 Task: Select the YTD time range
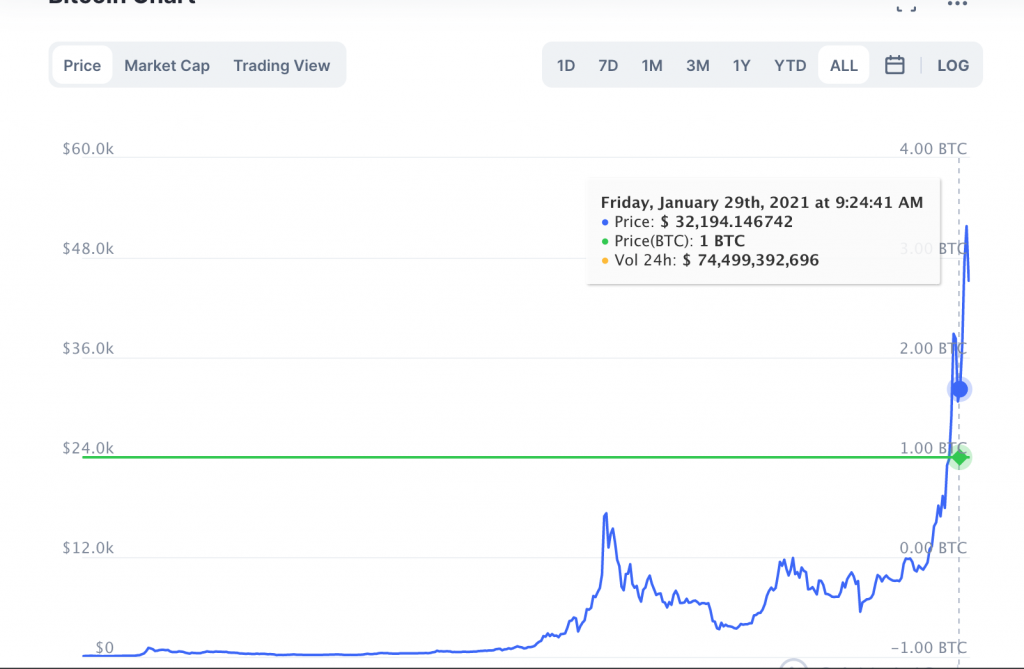point(790,65)
